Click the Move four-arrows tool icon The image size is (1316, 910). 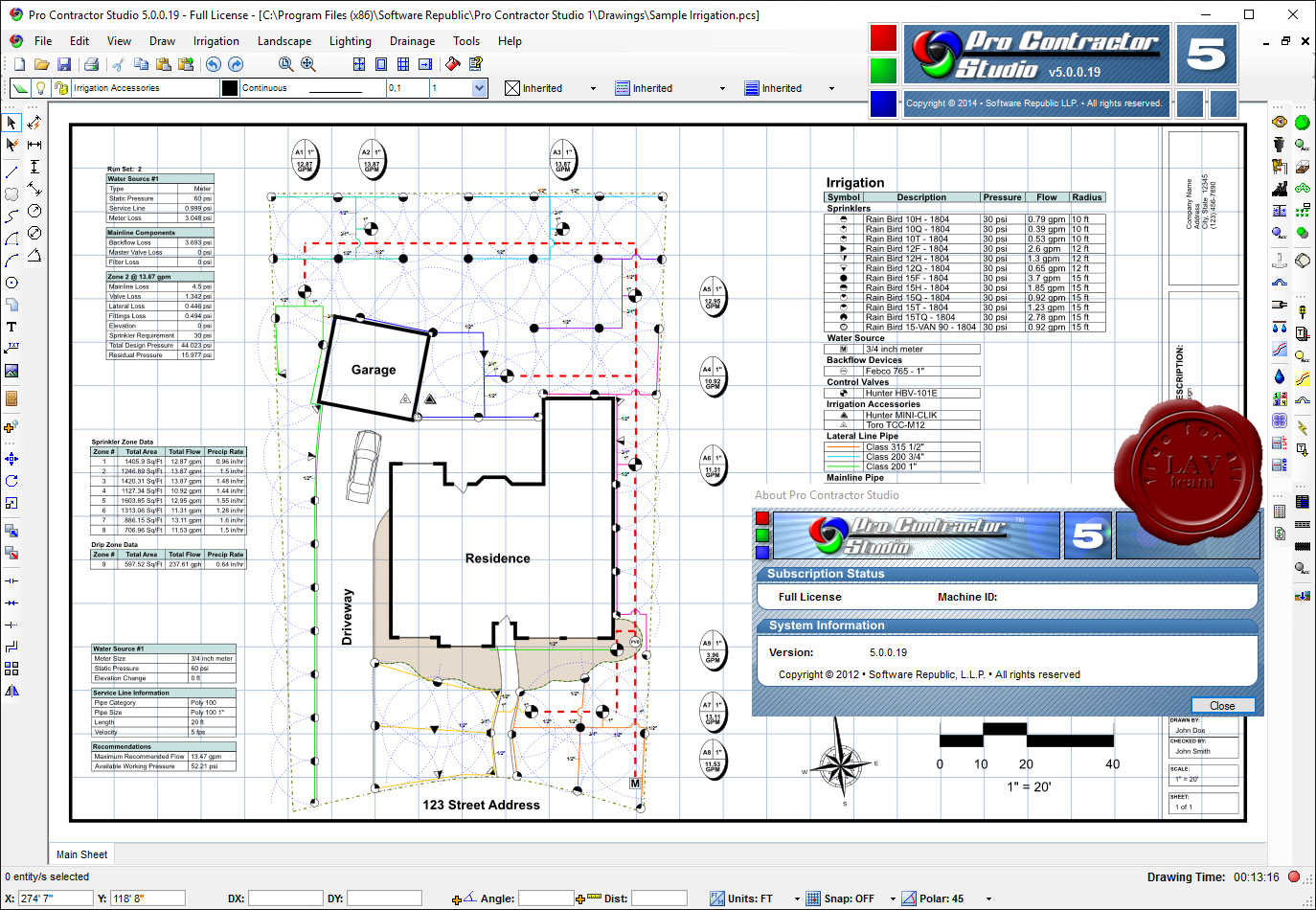[11, 459]
